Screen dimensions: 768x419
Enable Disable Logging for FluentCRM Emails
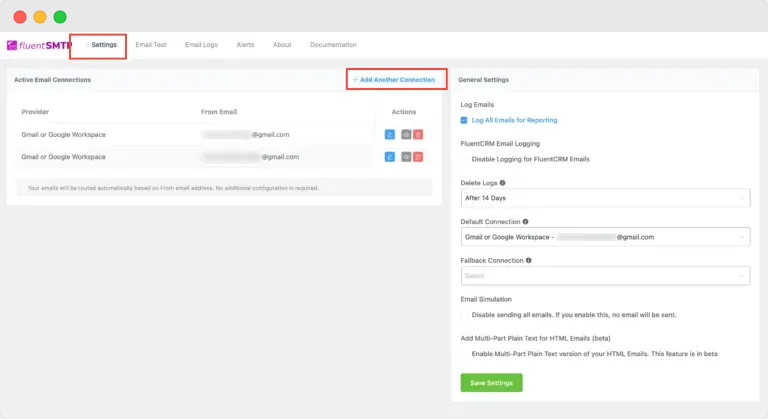[x=464, y=159]
